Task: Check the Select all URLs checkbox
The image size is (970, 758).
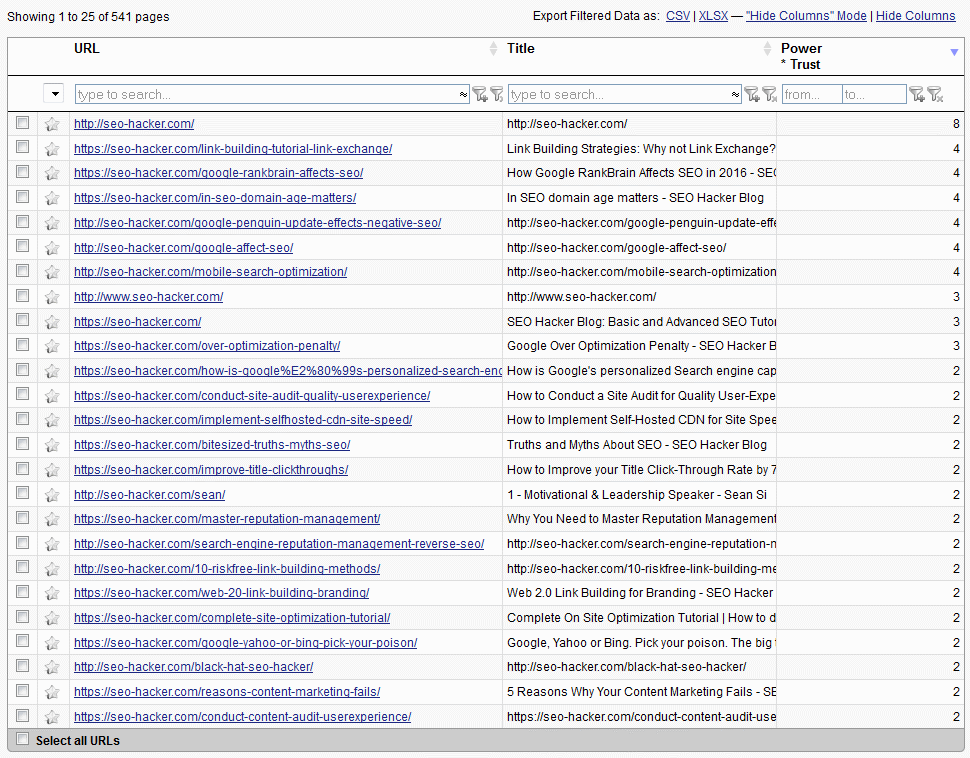Action: 23,740
